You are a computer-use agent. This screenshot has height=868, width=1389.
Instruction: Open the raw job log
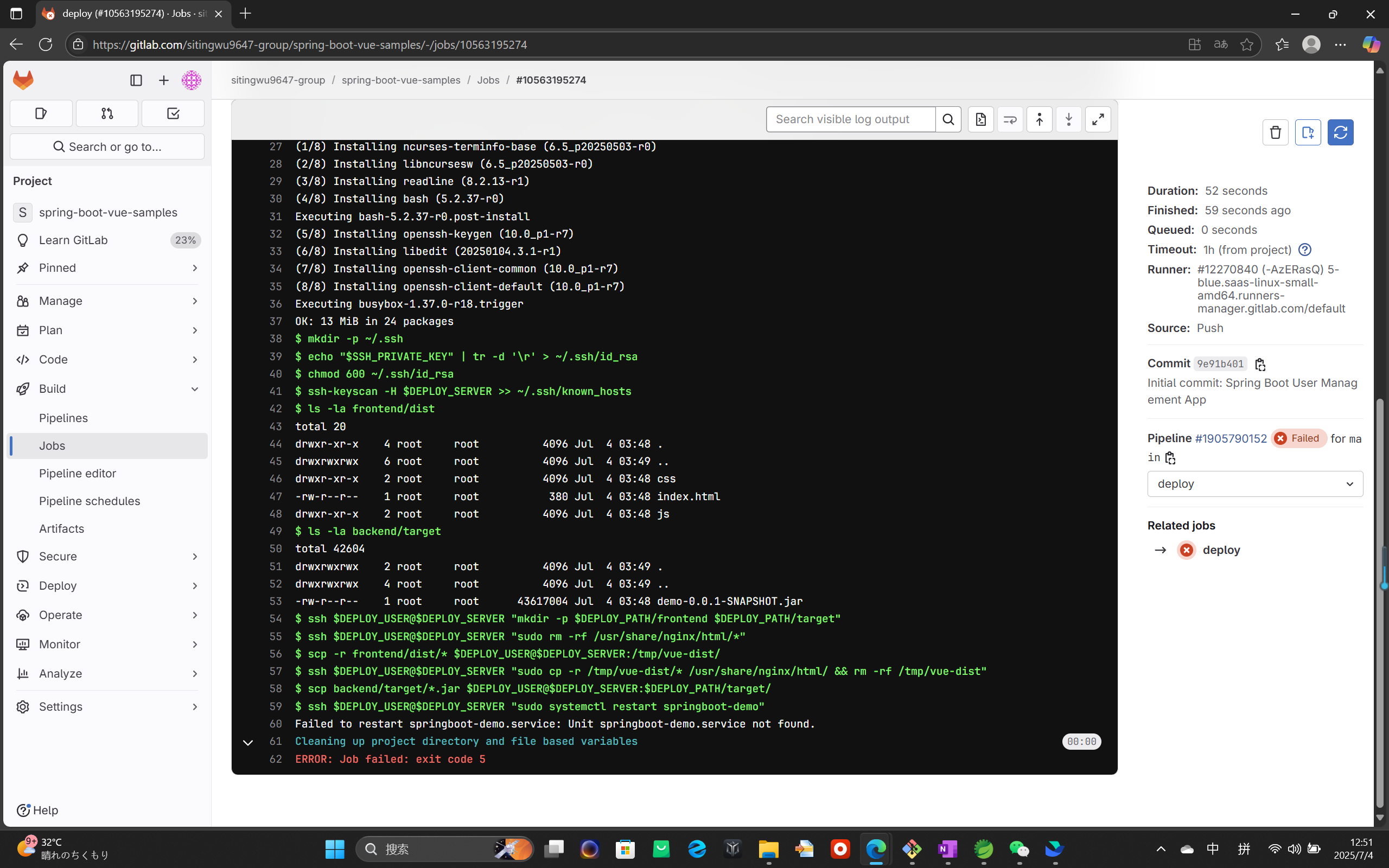[x=981, y=119]
